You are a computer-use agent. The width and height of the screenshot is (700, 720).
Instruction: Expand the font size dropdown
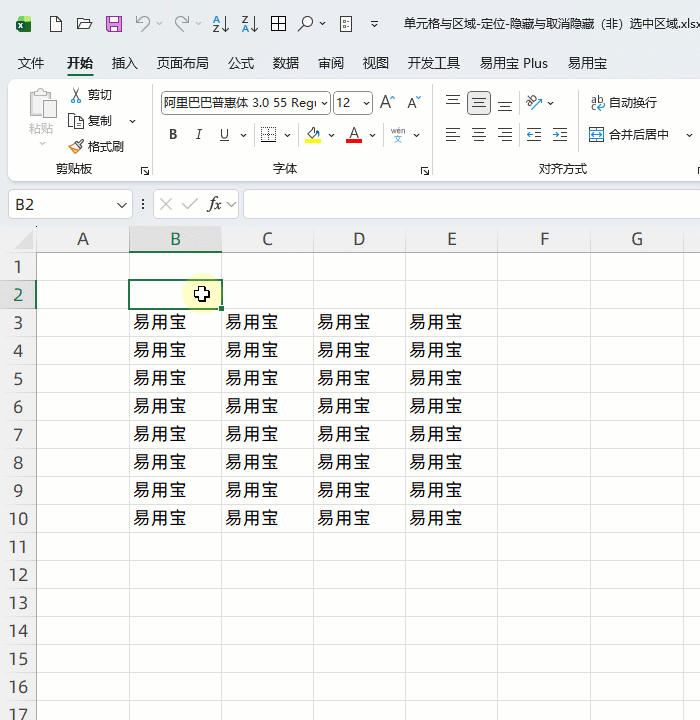(x=366, y=103)
